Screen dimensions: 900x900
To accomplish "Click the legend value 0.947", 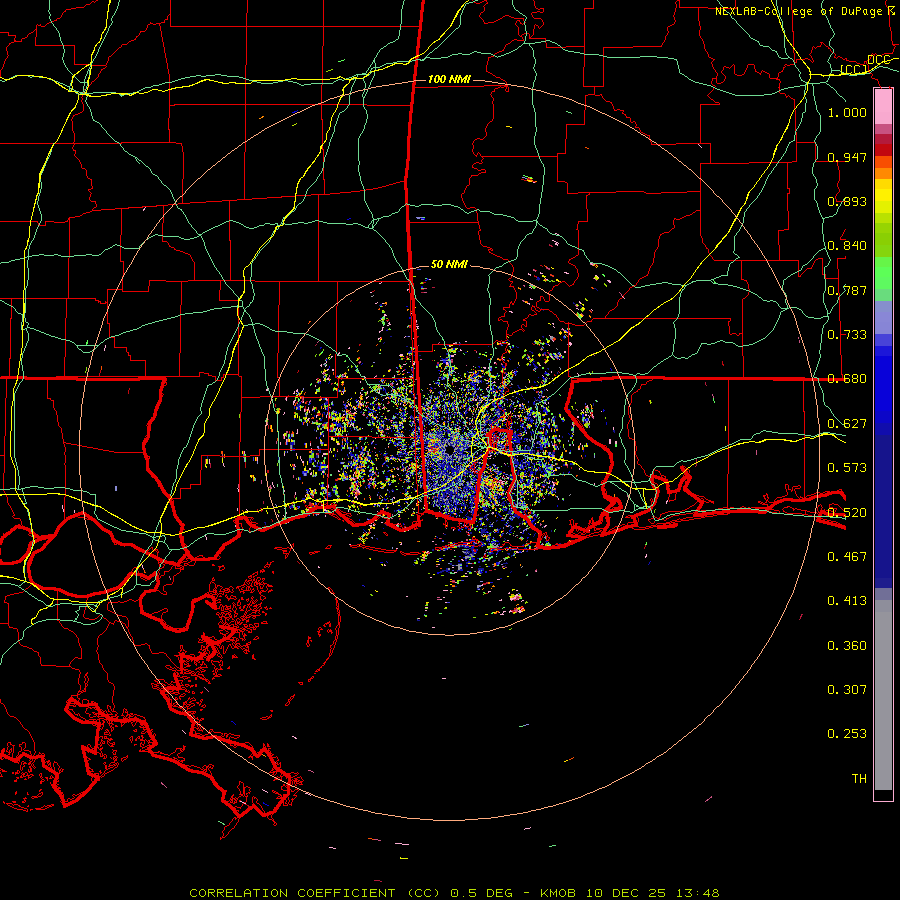I will [847, 157].
